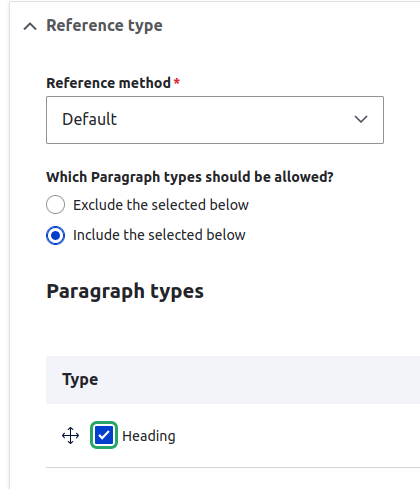Click the Reference method field label
Image resolution: width=420 pixels, height=489 pixels.
[109, 83]
